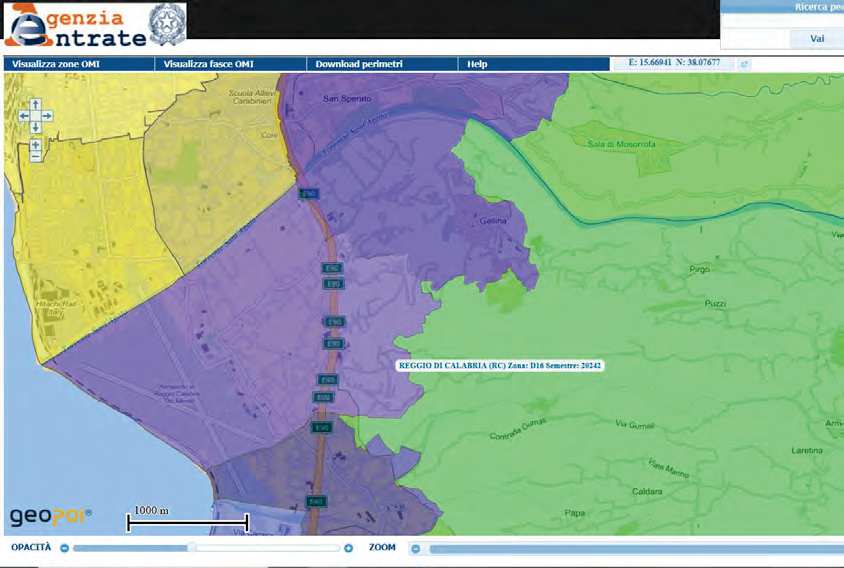The width and height of the screenshot is (844, 568).
Task: Pan the map left with the arrow
Action: tap(24, 116)
